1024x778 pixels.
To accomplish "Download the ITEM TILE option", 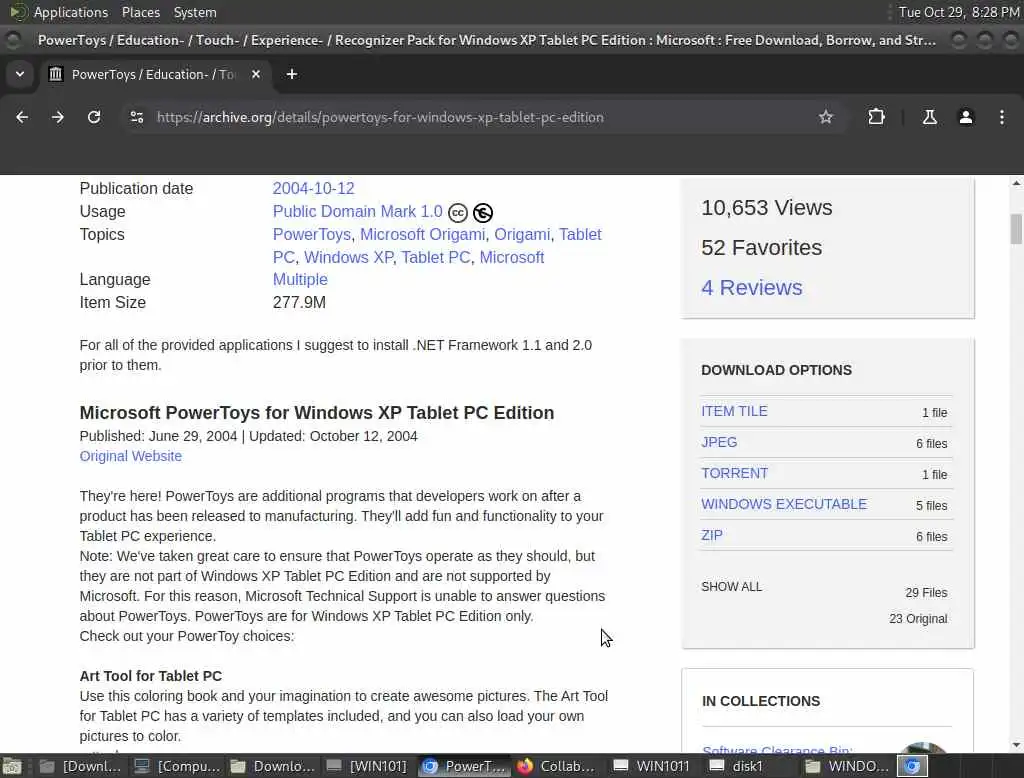I will [x=734, y=411].
